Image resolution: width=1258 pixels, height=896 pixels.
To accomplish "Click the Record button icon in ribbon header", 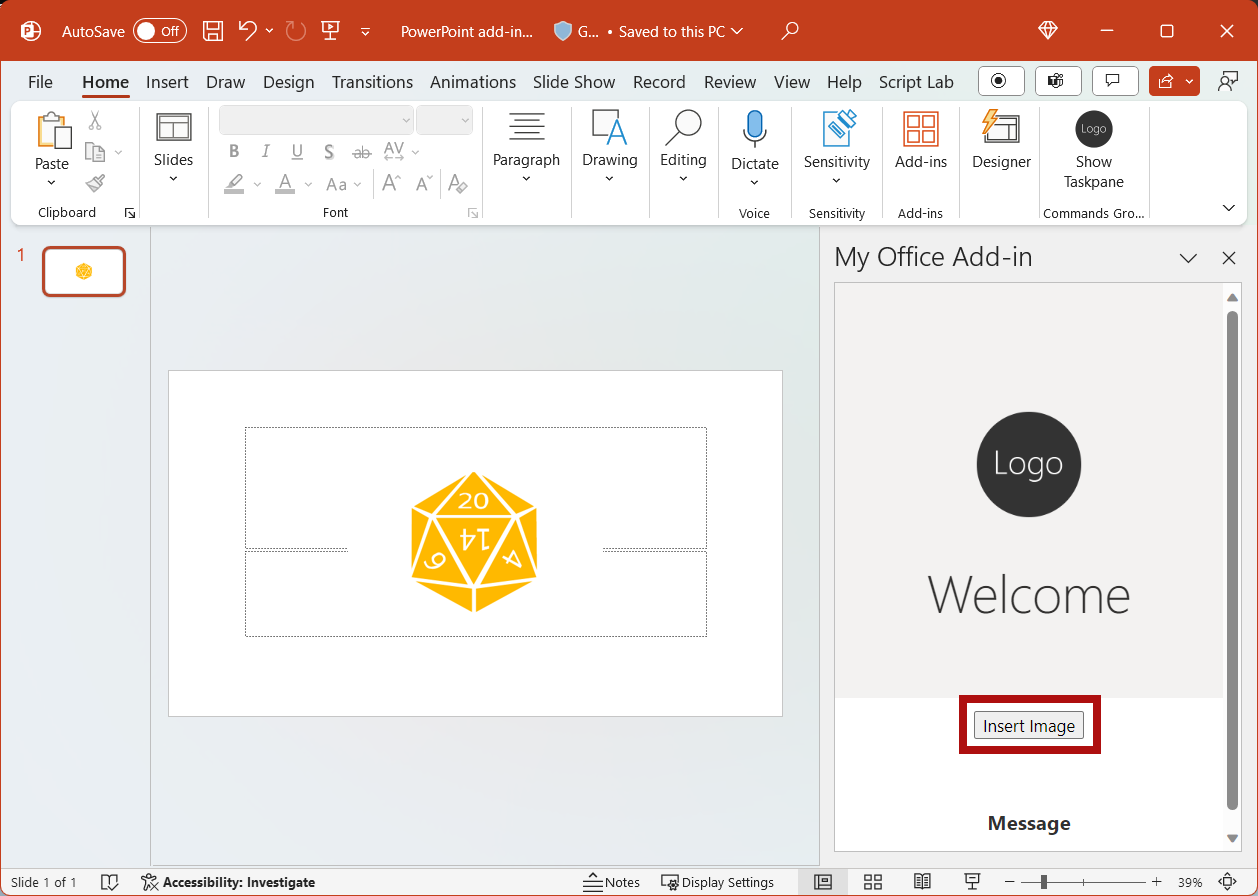I will [x=1001, y=81].
